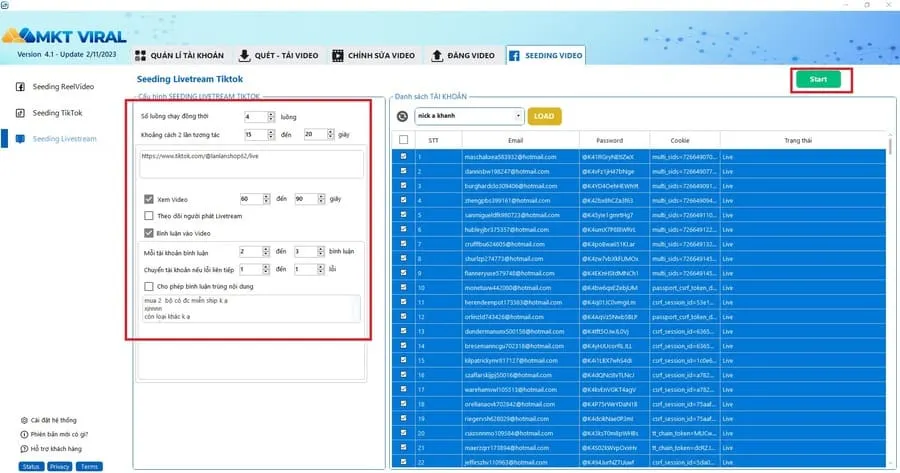Click the Seeding Livestream chat icon
The image size is (900, 473).
point(20,139)
